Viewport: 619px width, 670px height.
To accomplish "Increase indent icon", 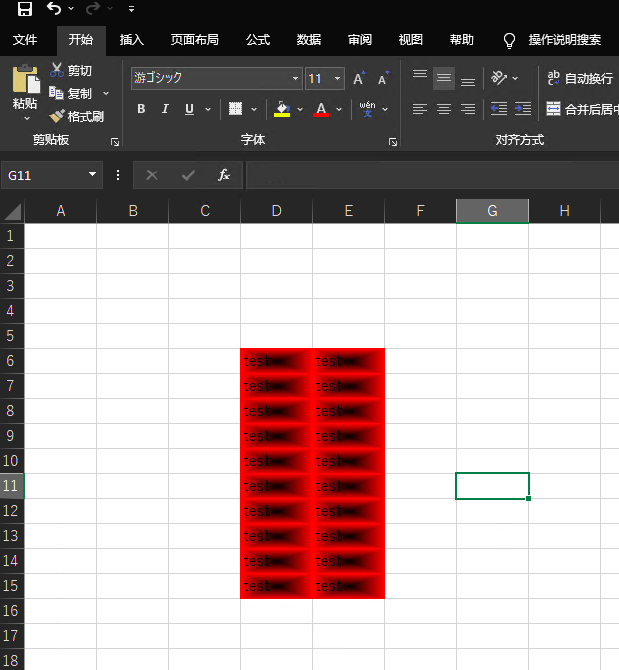I will [x=523, y=109].
